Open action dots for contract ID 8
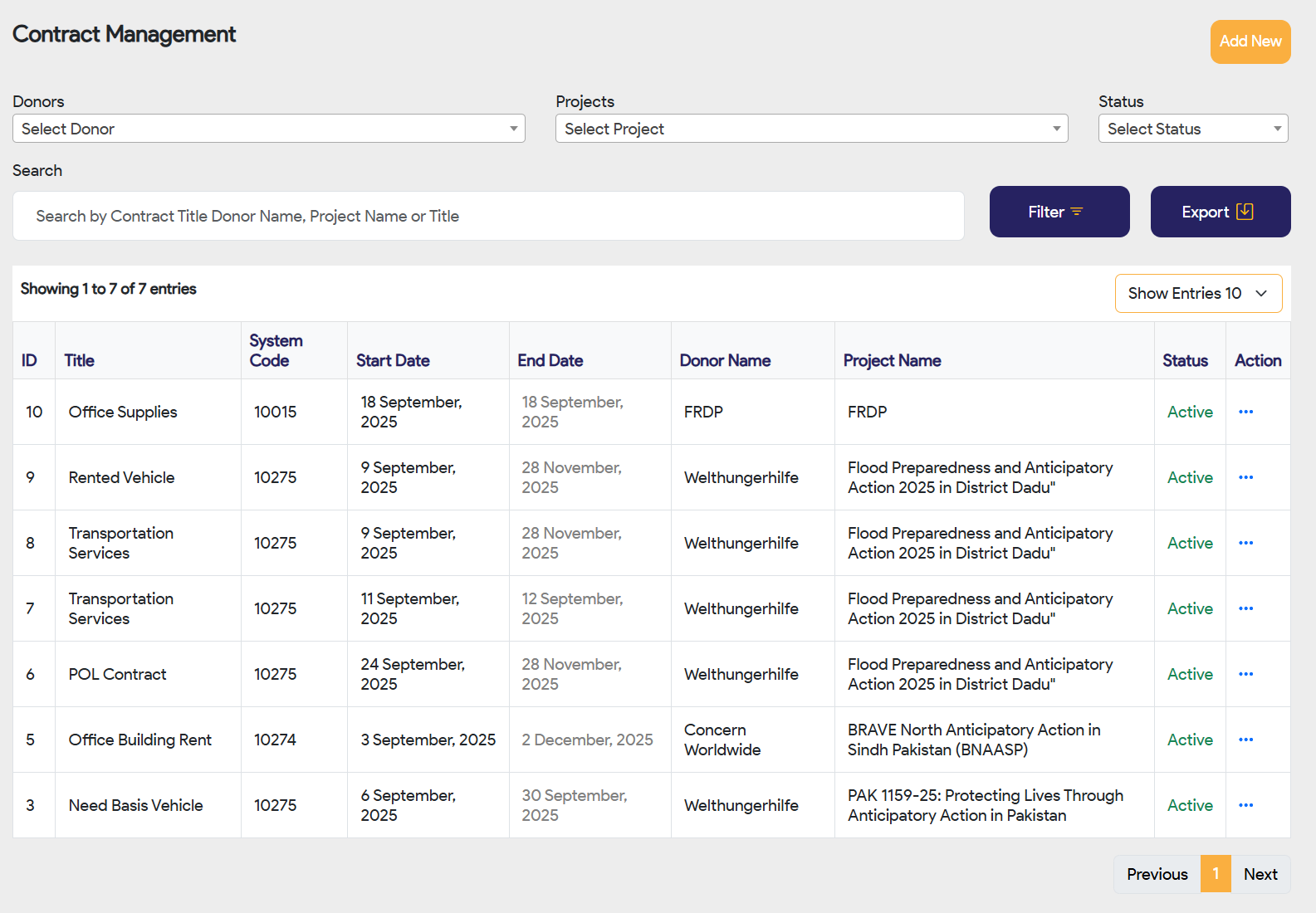The width and height of the screenshot is (1316, 913). click(x=1245, y=543)
